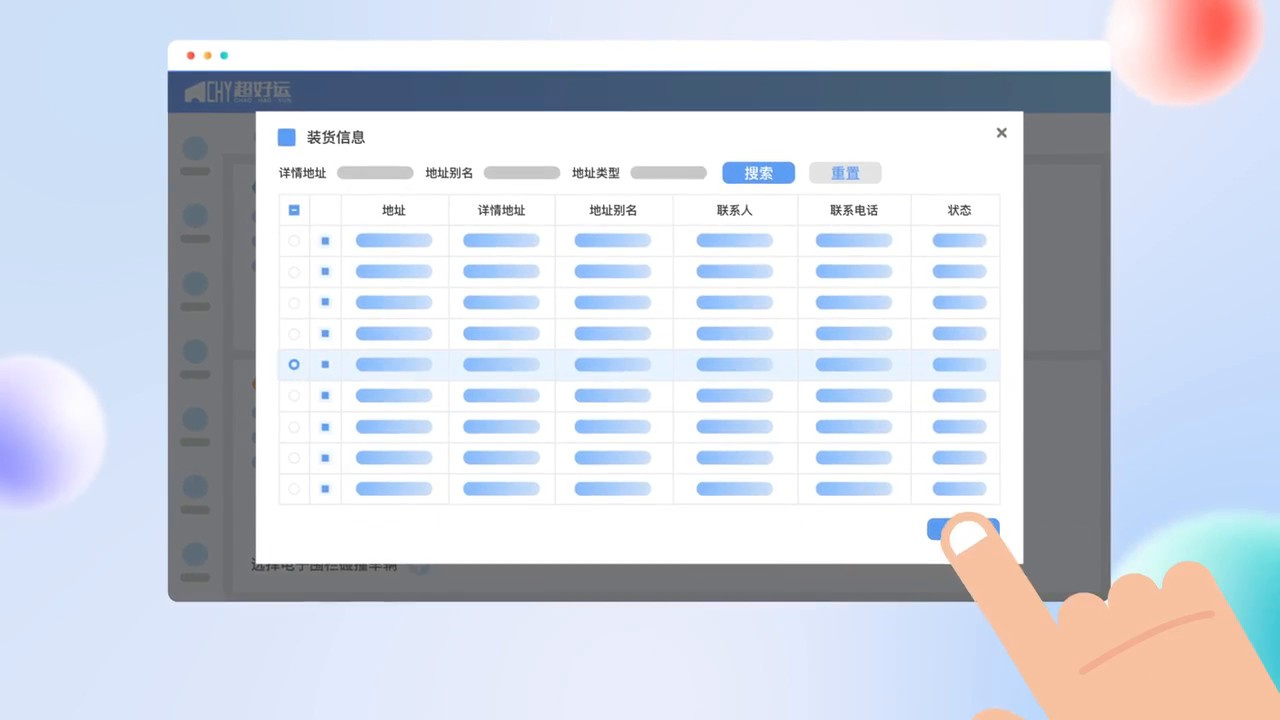Click the 搜索 search button
Image resolution: width=1280 pixels, height=720 pixels.
pyautogui.click(x=758, y=173)
